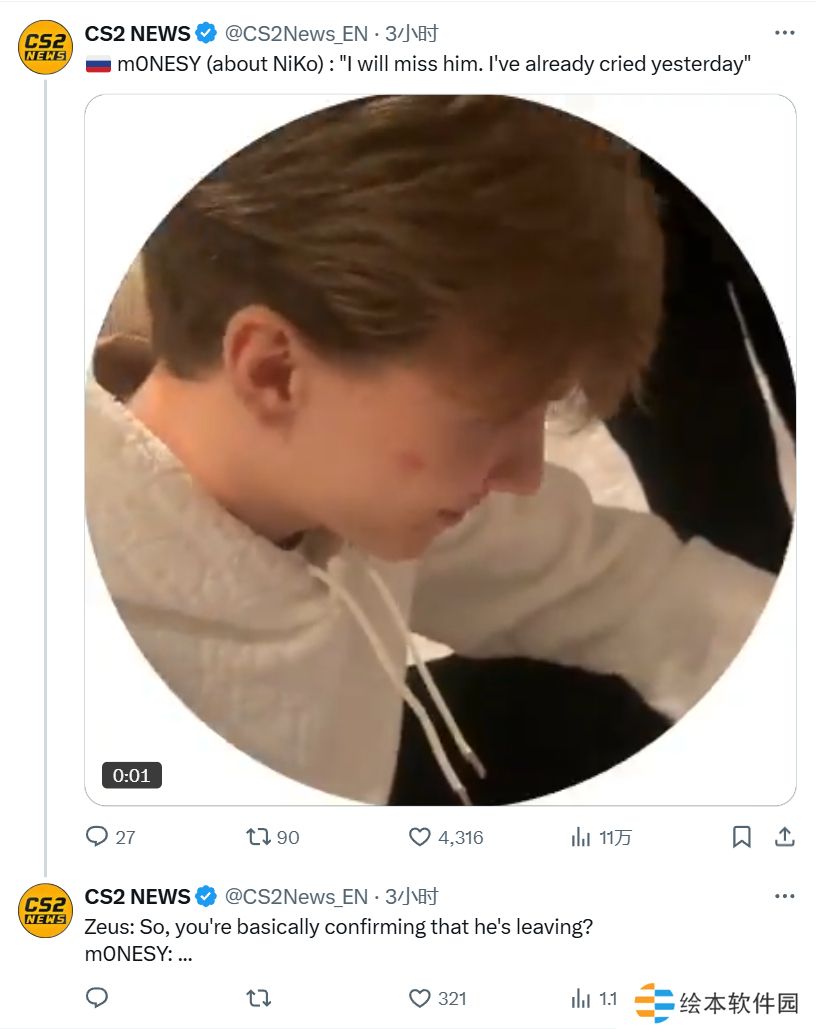
Task: Open the first tweet's 3小时 timestamp
Action: [x=412, y=33]
